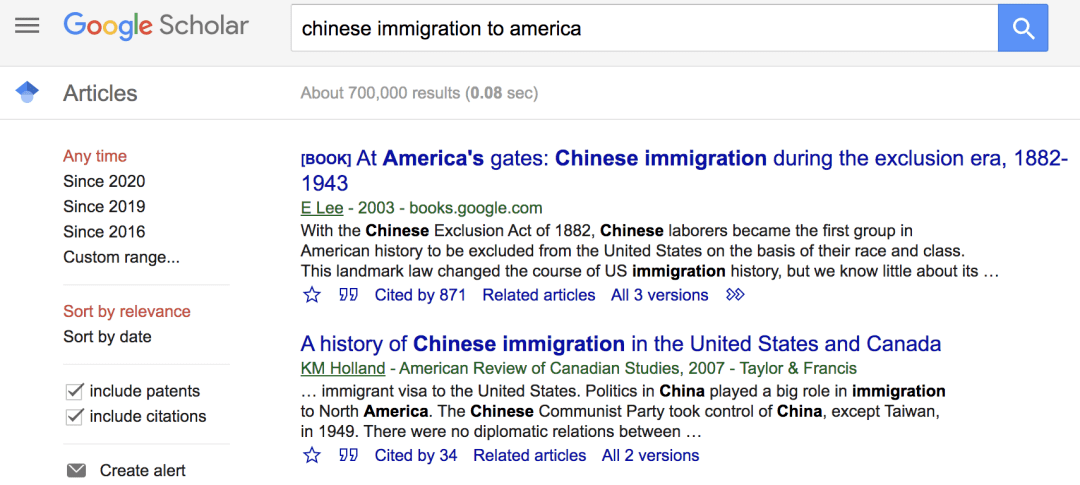The height and width of the screenshot is (485, 1080).
Task: Open cite dialog for KM Holland article
Action: click(348, 455)
